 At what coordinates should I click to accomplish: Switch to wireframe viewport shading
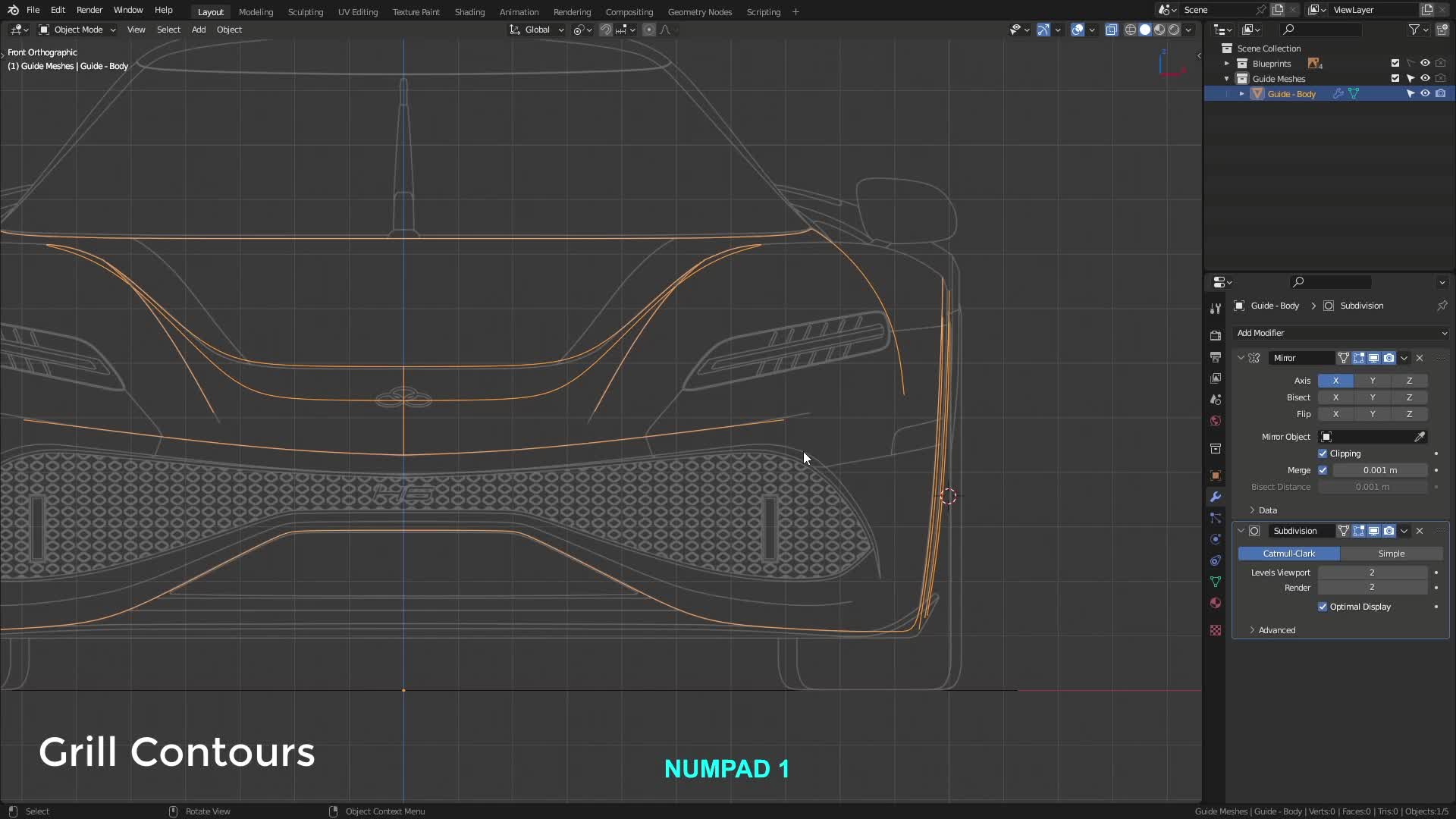1131,30
